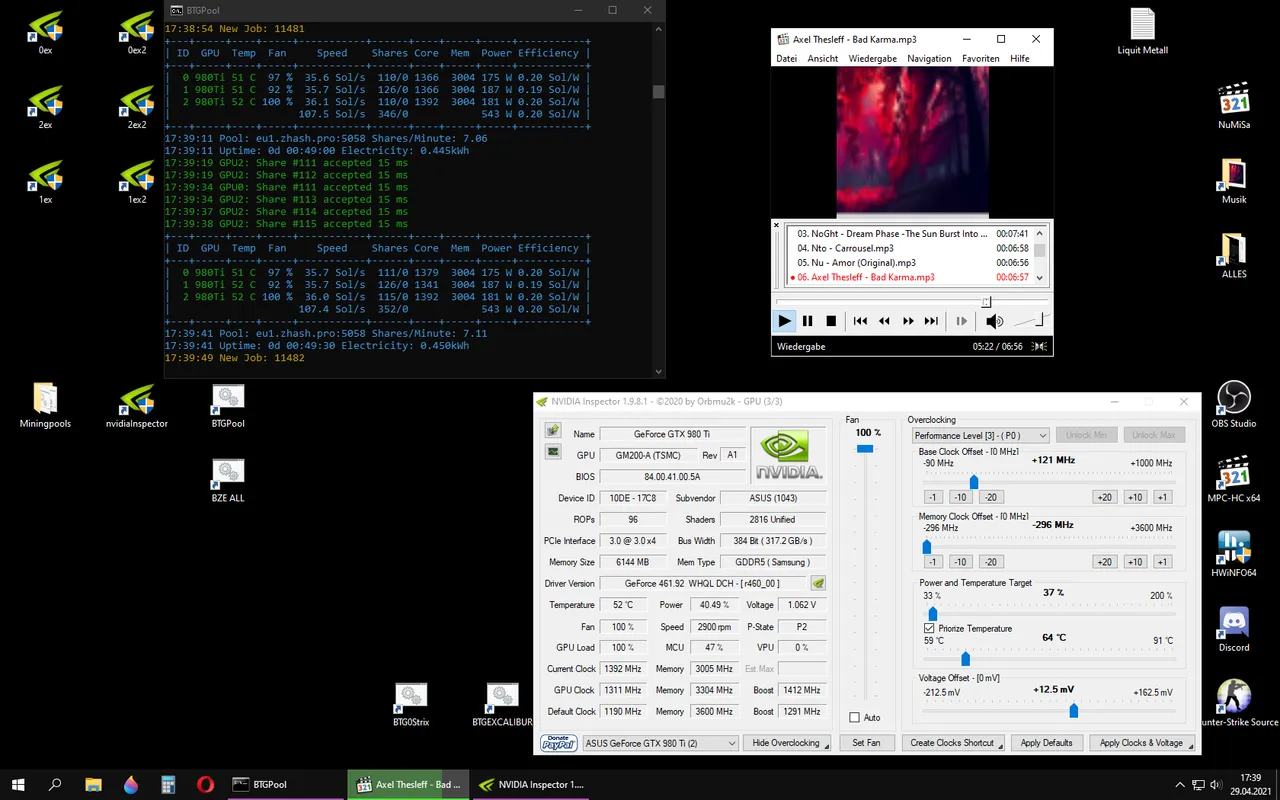1280x800 pixels.
Task: Select the 0ex desktop shortcut
Action: coord(45,33)
